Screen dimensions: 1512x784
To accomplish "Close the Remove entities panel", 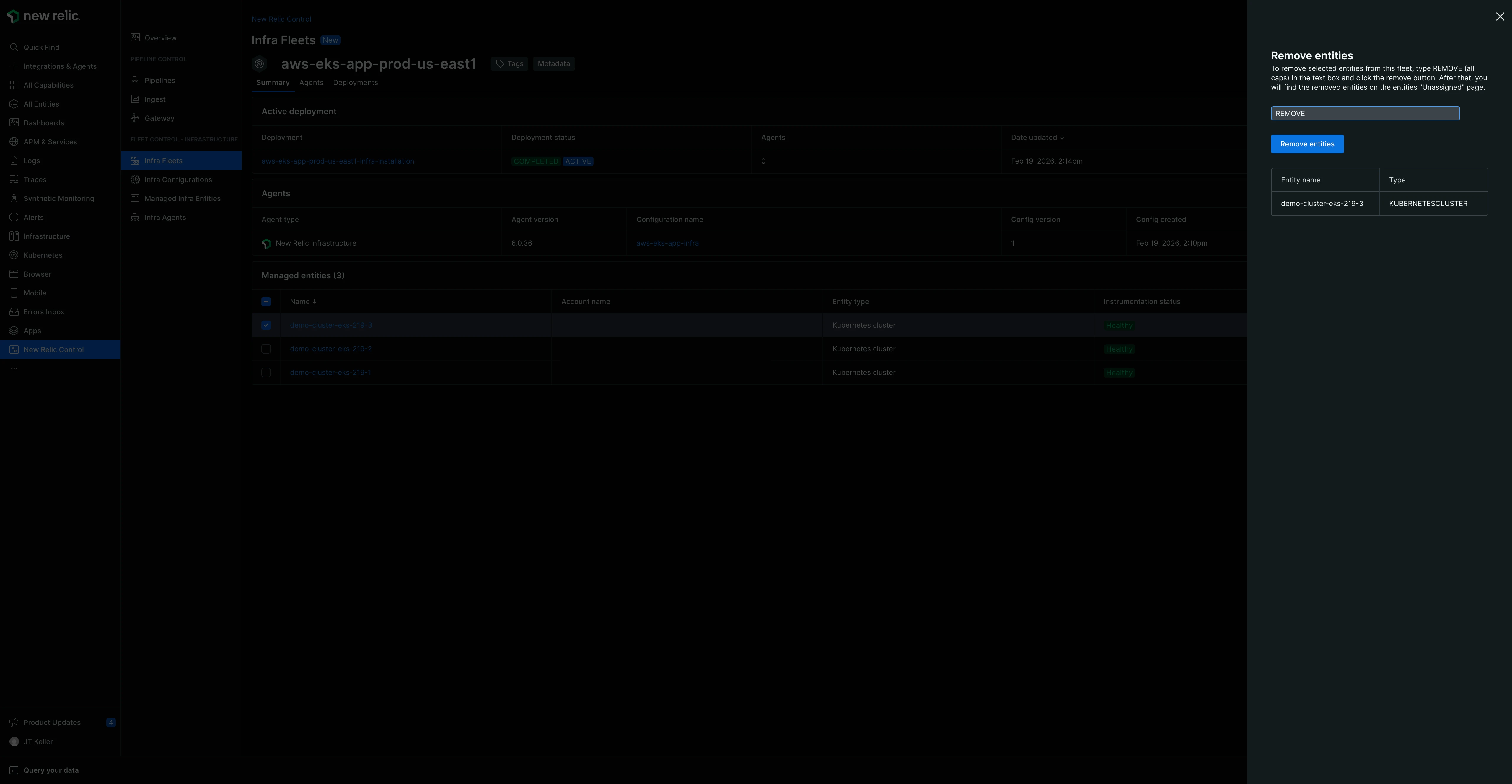I will click(x=1500, y=17).
